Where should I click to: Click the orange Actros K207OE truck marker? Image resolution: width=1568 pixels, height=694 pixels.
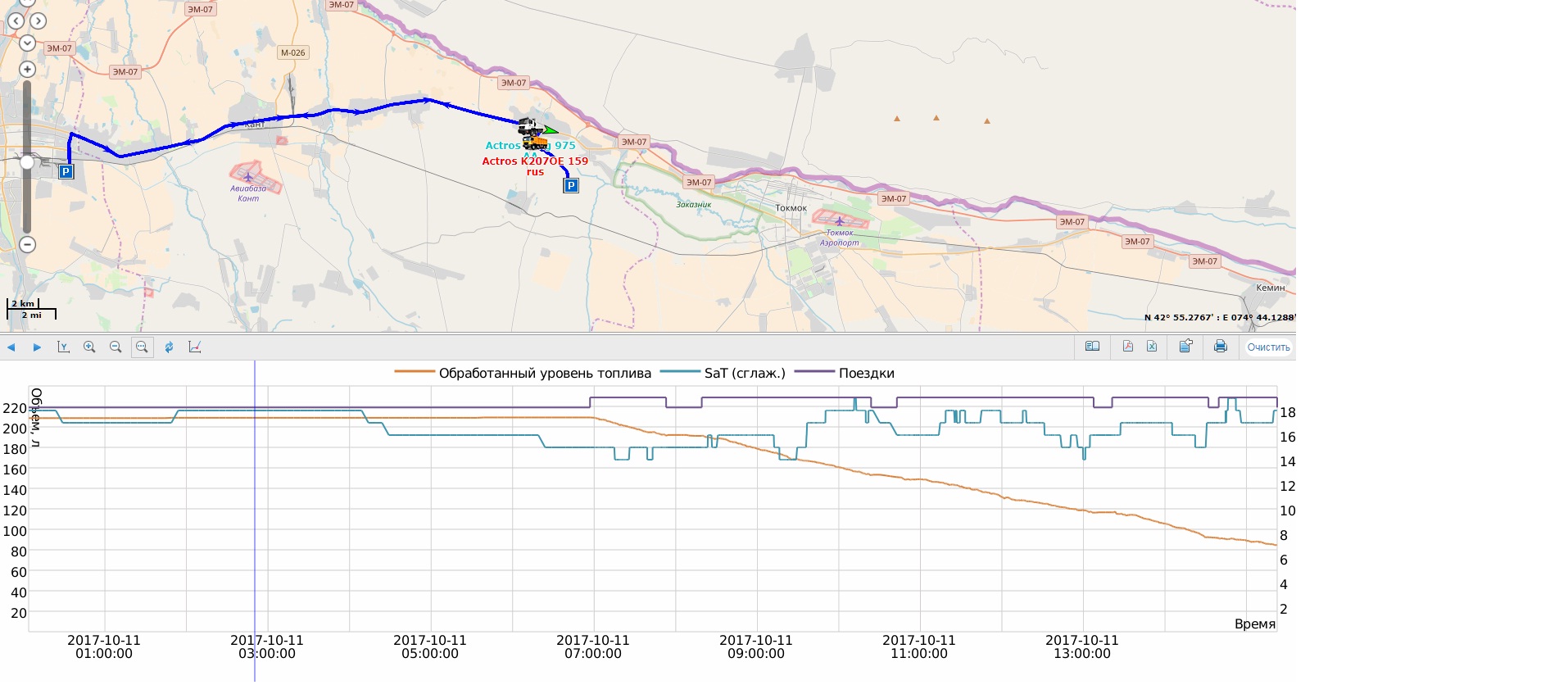pos(536,144)
